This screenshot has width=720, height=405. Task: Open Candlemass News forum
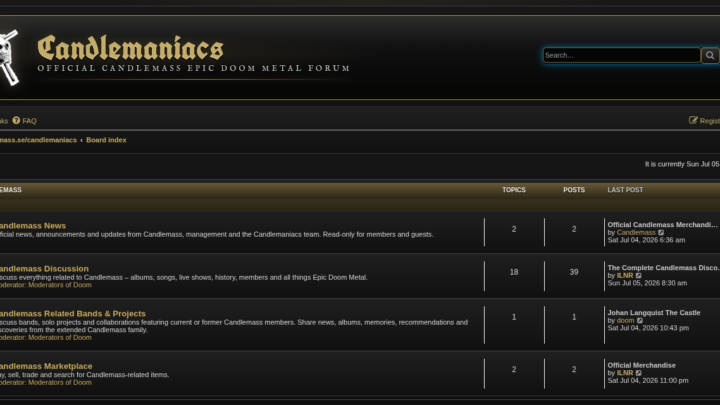click(33, 226)
